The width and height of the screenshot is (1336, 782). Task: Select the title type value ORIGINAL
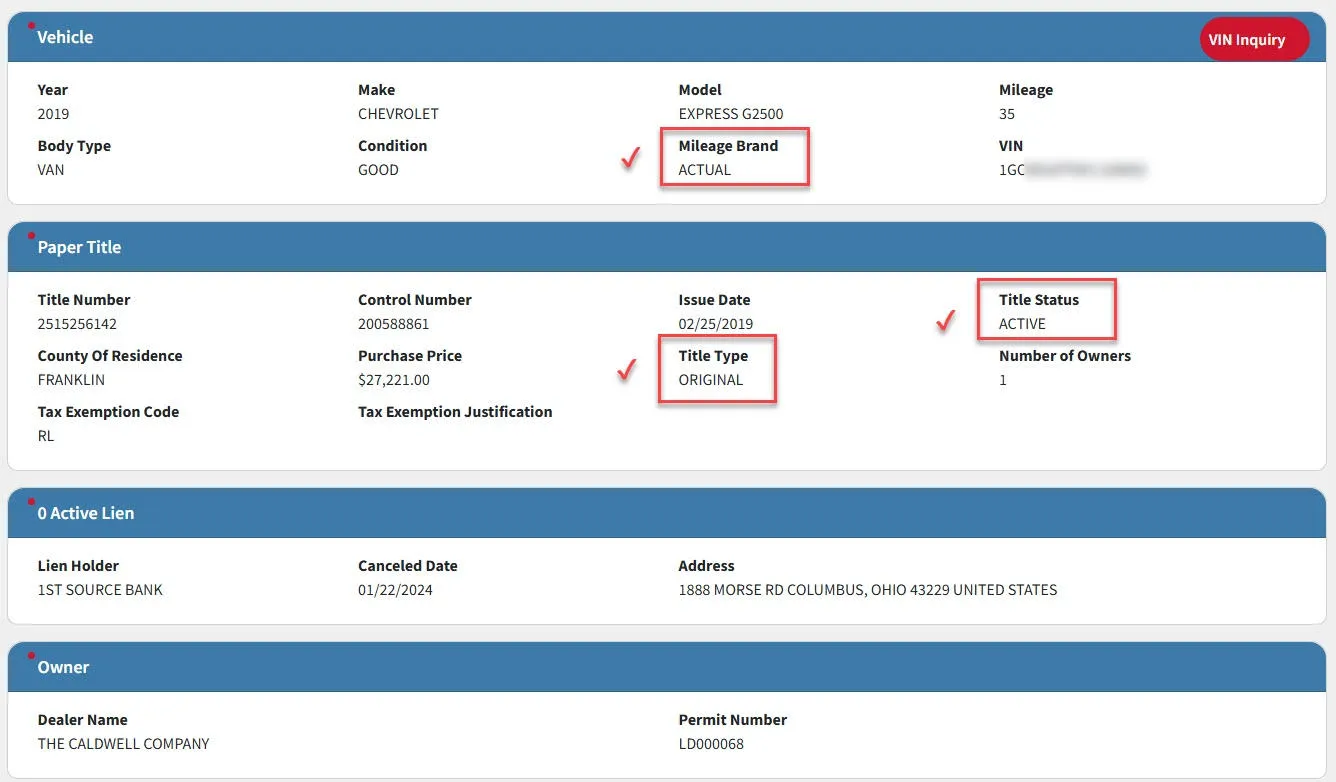711,380
